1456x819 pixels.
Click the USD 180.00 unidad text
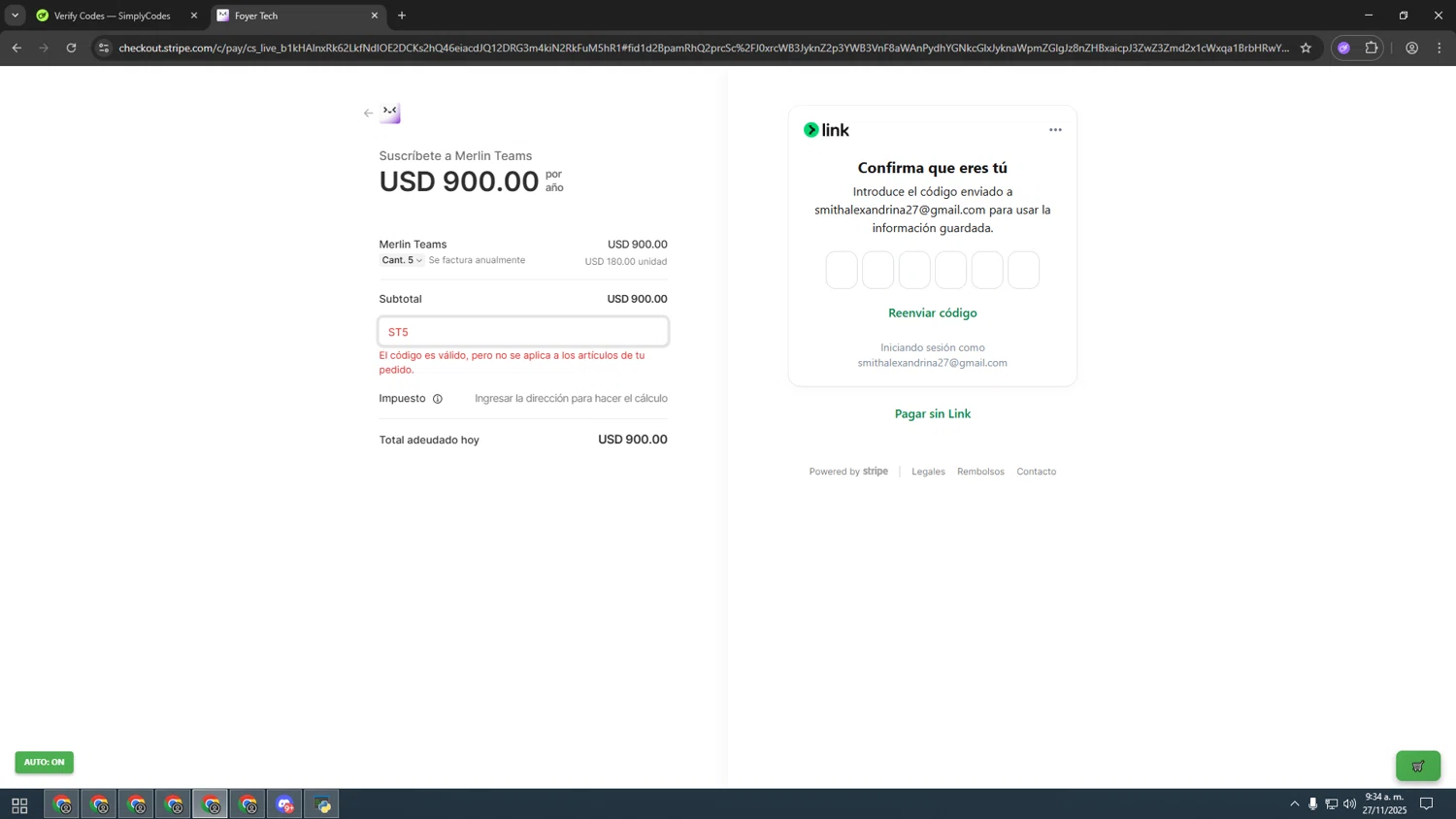pos(625,262)
